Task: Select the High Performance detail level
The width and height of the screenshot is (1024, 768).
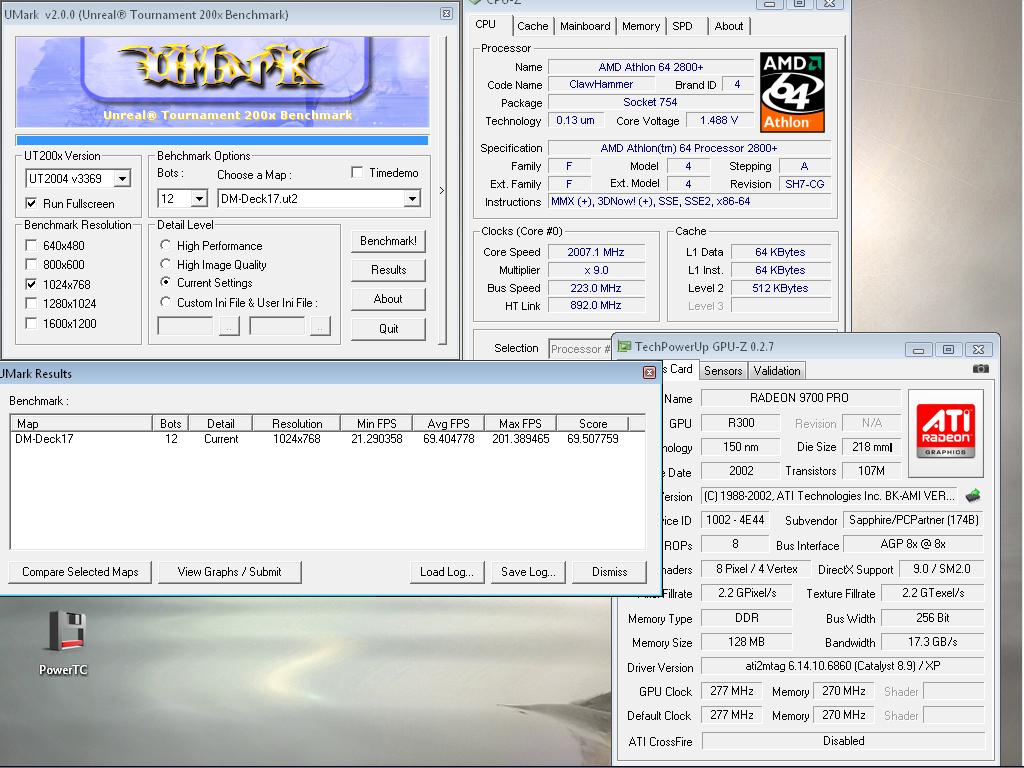Action: pyautogui.click(x=165, y=245)
